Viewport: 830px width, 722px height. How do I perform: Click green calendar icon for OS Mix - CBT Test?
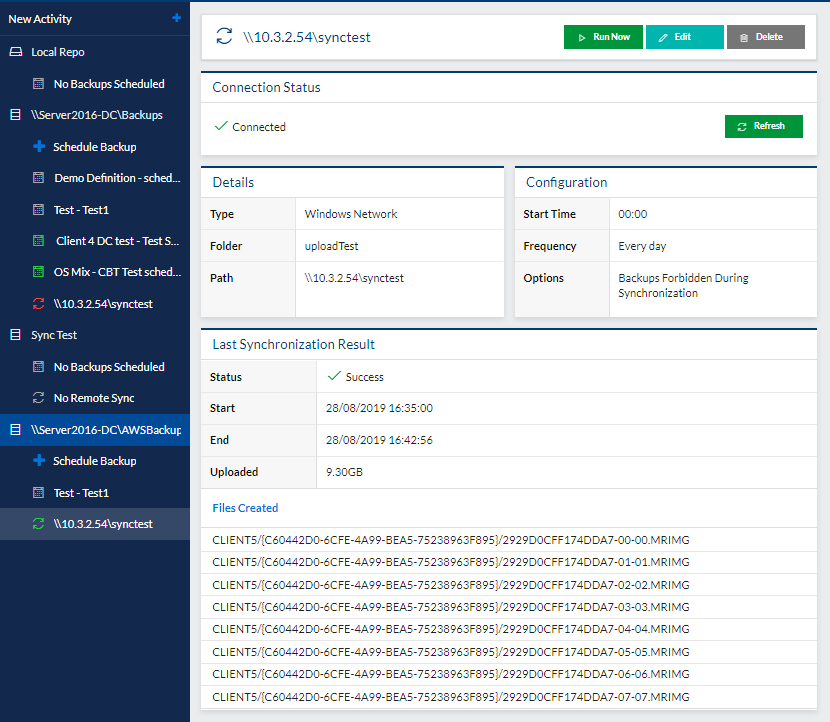pos(39,272)
